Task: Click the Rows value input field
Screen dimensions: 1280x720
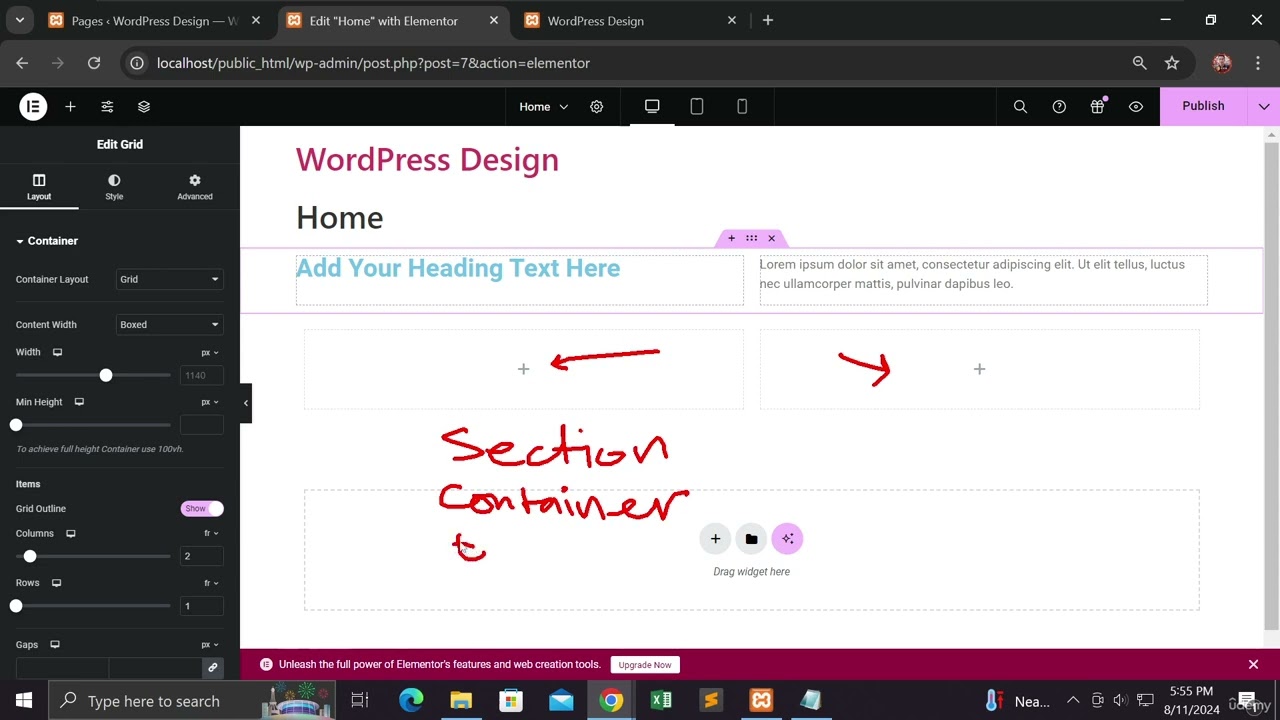Action: click(201, 606)
